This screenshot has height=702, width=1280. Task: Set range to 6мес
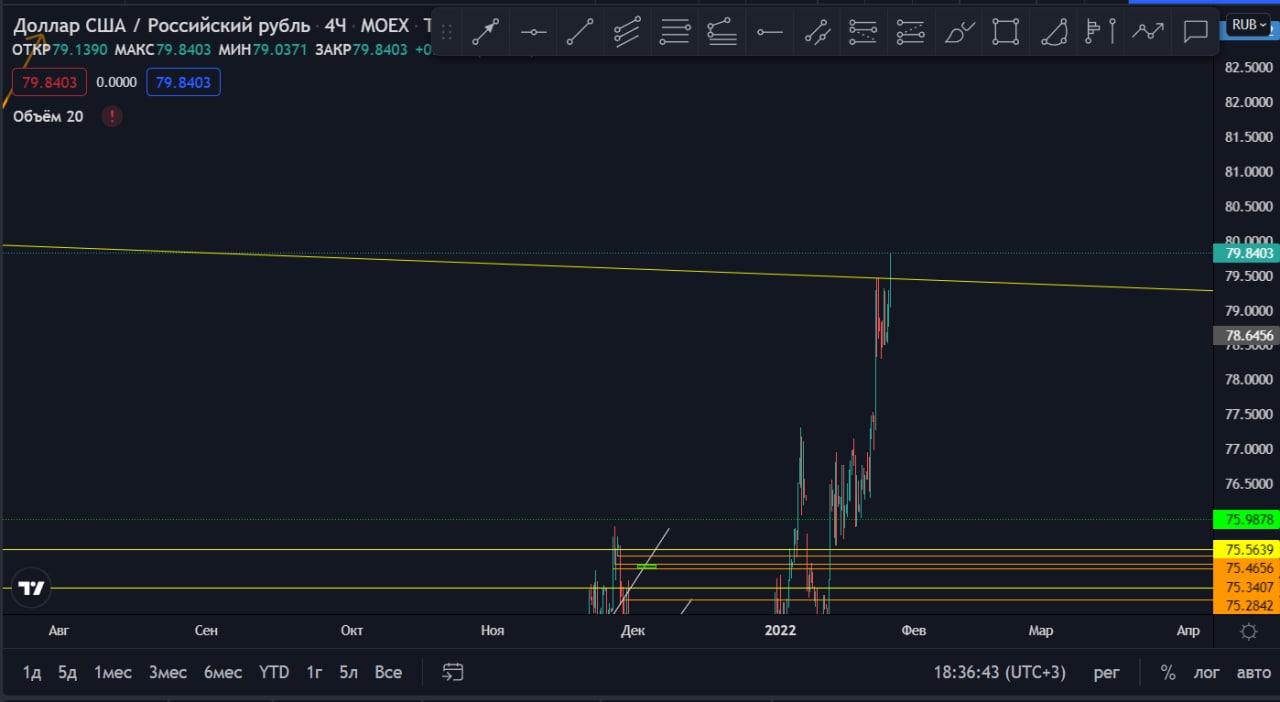click(x=223, y=672)
